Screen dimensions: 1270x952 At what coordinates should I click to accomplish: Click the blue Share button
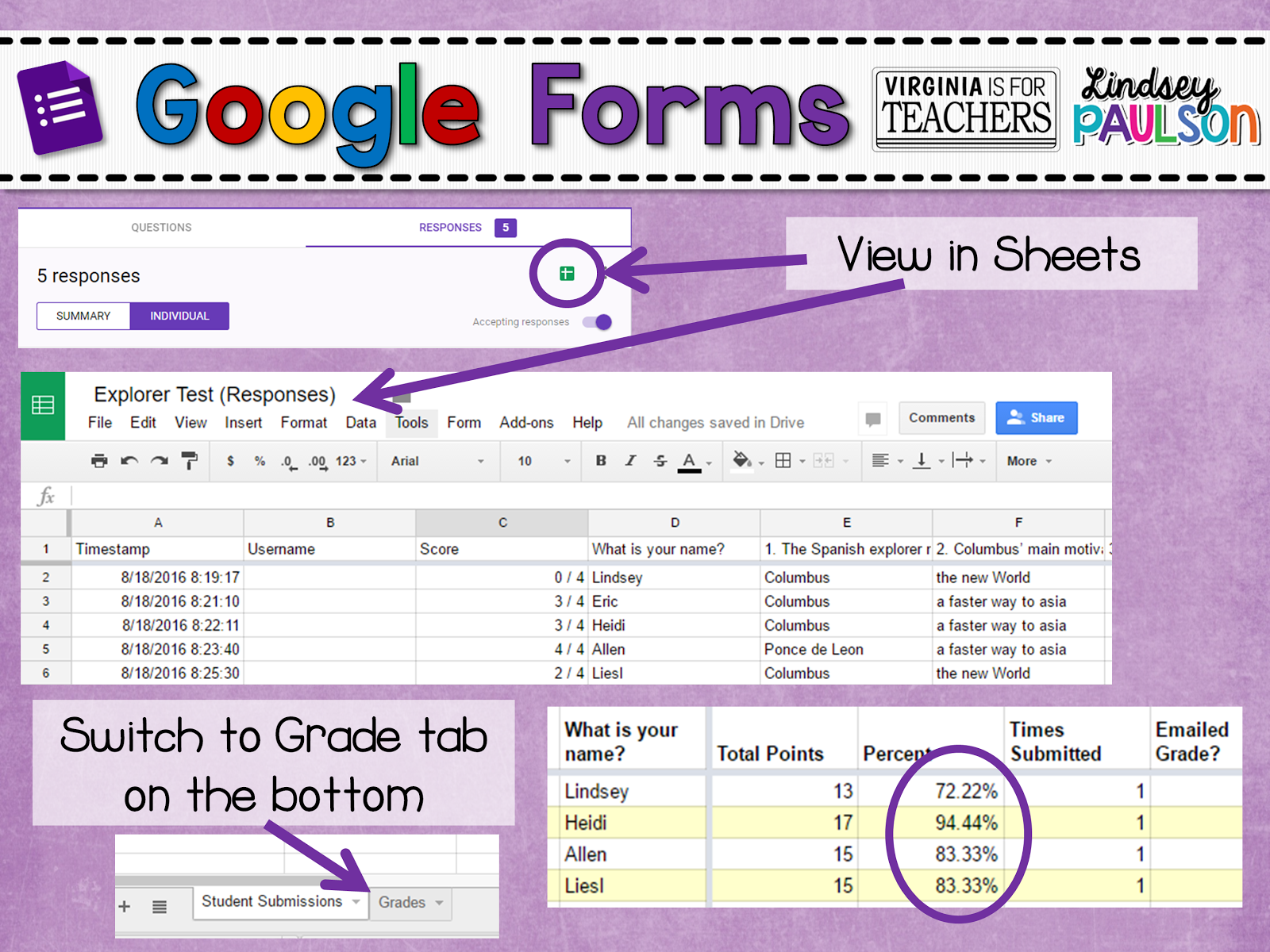tap(1037, 418)
